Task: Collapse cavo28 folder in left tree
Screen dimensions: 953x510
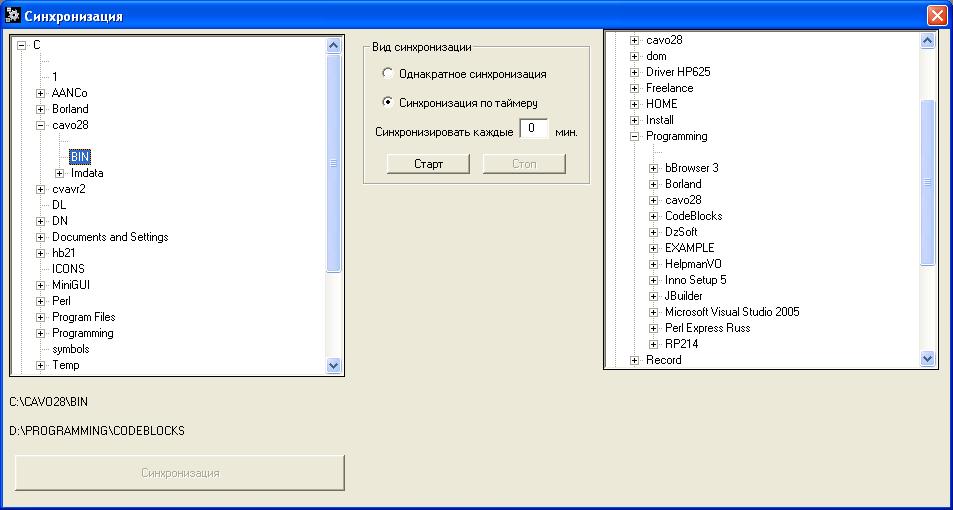Action: [x=41, y=125]
